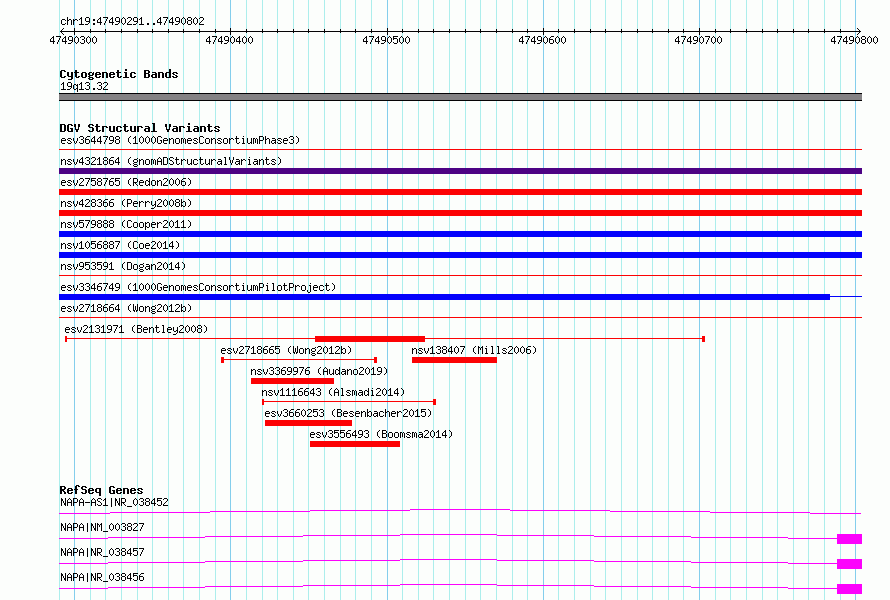
Task: Click ruler position 47490800
Action: point(854,40)
